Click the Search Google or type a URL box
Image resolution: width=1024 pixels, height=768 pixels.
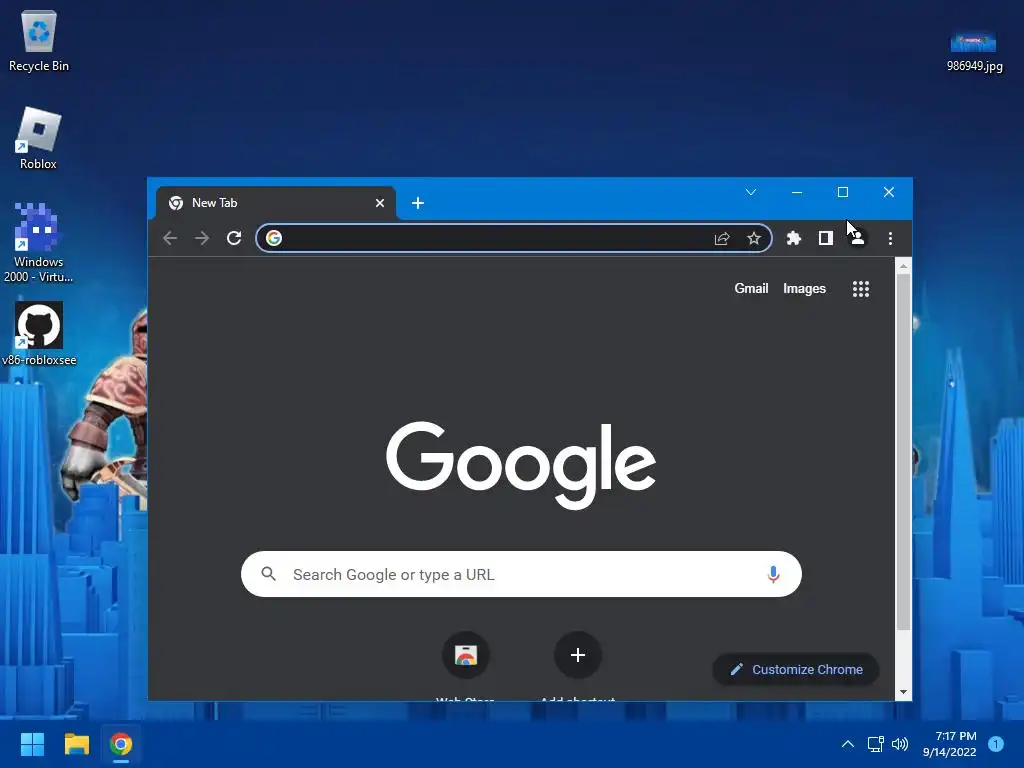(521, 574)
